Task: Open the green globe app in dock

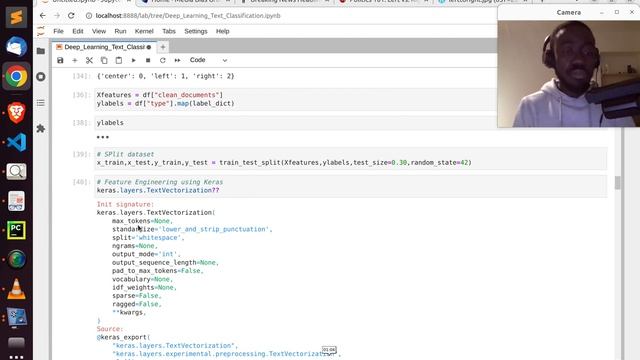Action: (x=16, y=260)
